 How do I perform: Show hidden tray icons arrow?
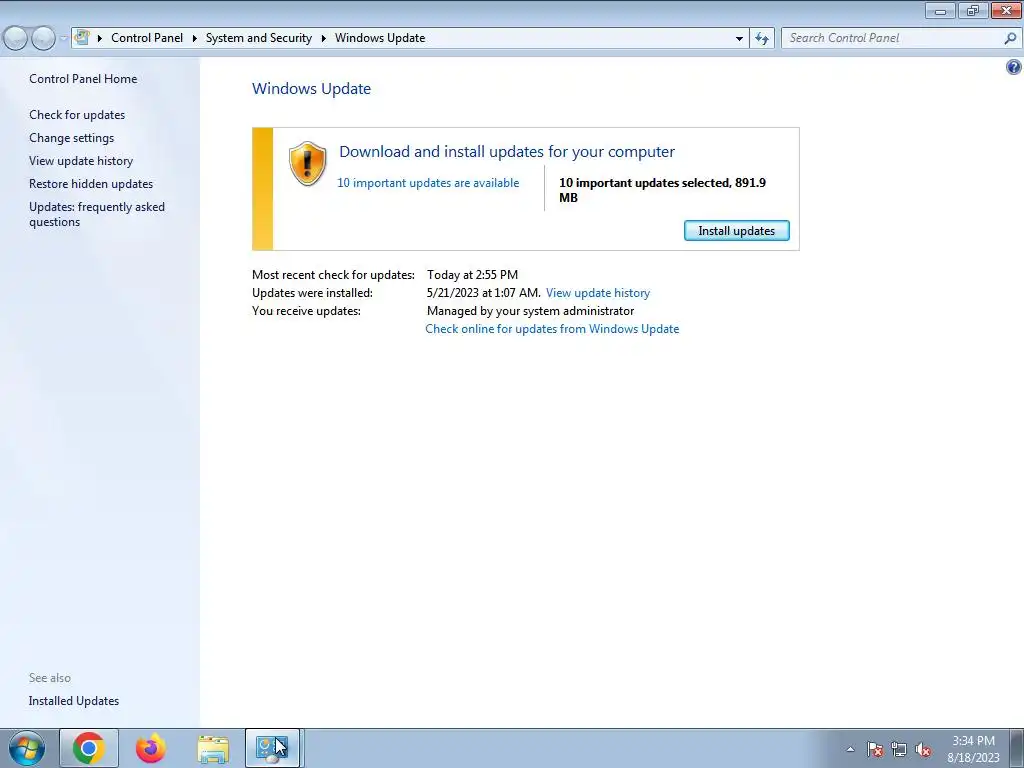pos(850,749)
